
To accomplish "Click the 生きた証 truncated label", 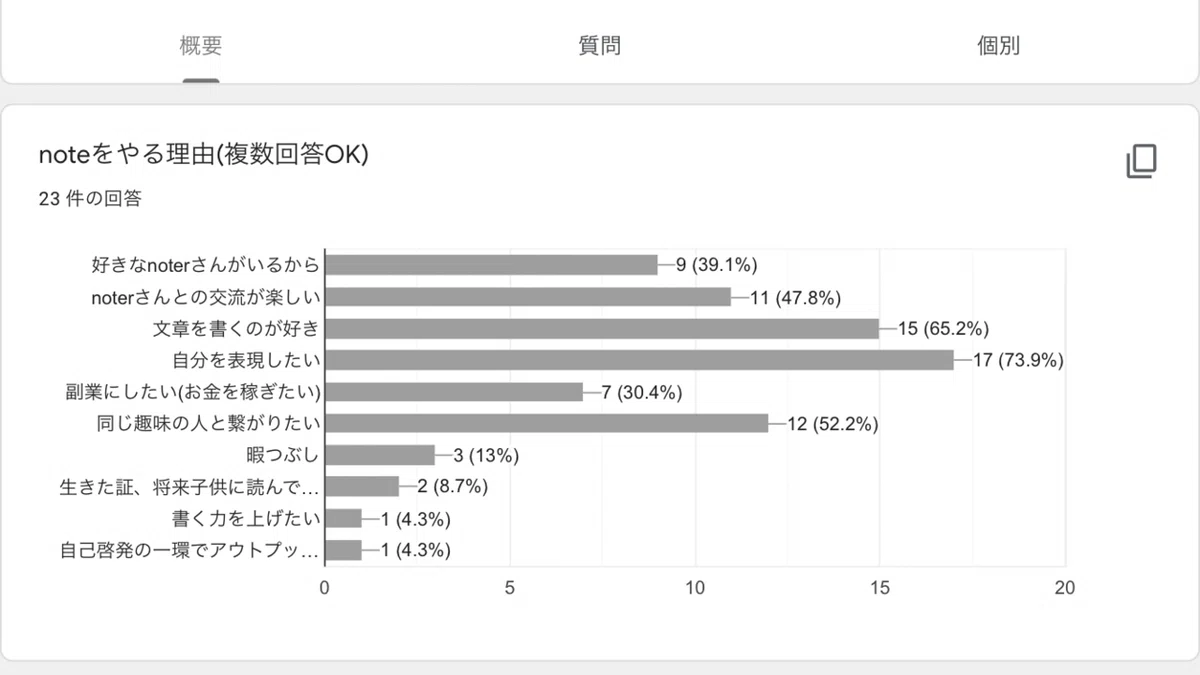I will pos(189,487).
